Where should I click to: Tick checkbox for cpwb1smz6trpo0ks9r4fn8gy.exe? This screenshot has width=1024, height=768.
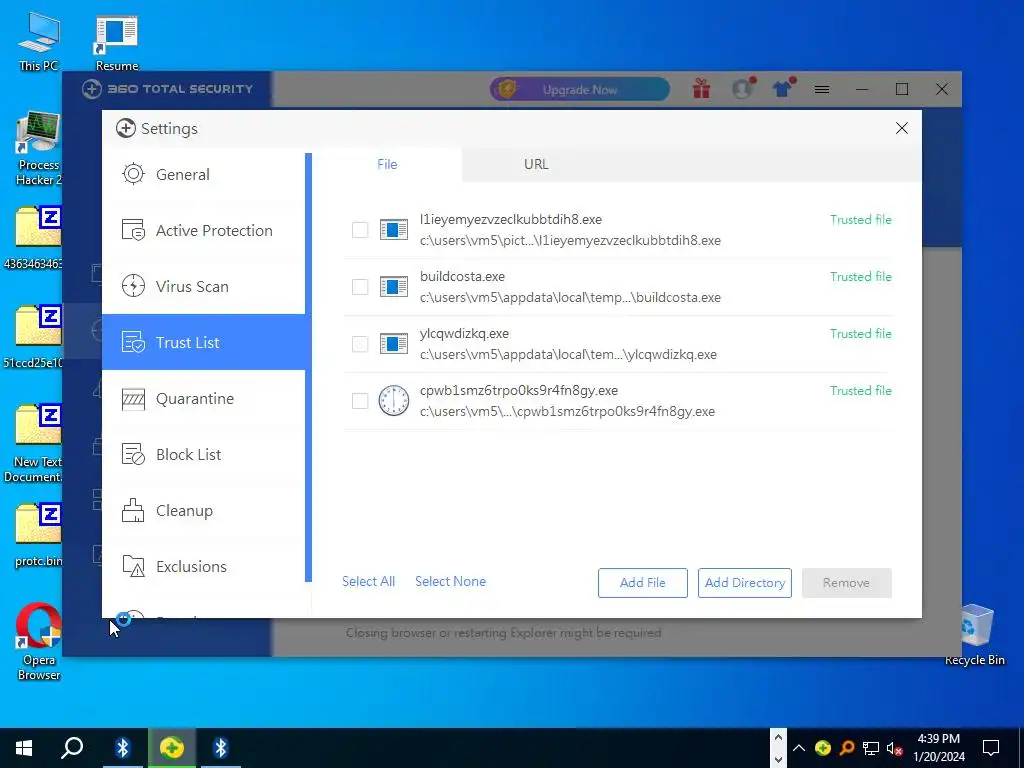(x=360, y=401)
